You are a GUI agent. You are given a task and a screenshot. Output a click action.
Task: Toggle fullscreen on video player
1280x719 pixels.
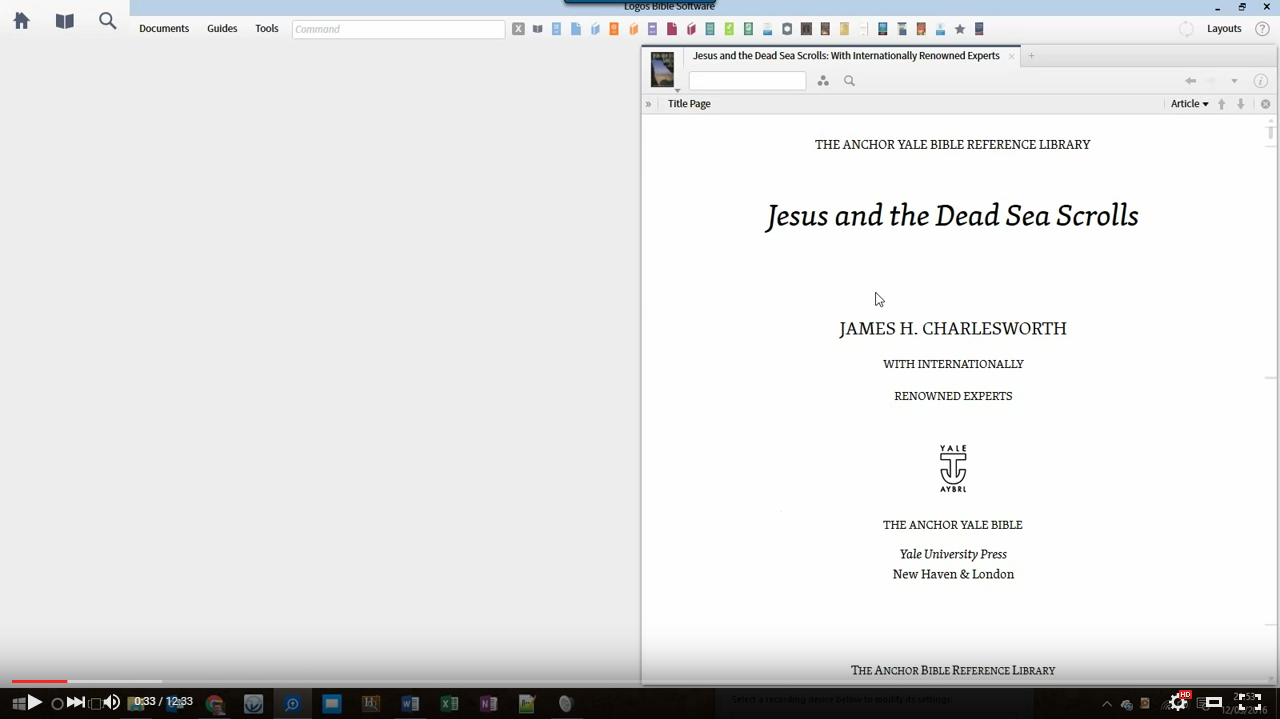(1248, 702)
